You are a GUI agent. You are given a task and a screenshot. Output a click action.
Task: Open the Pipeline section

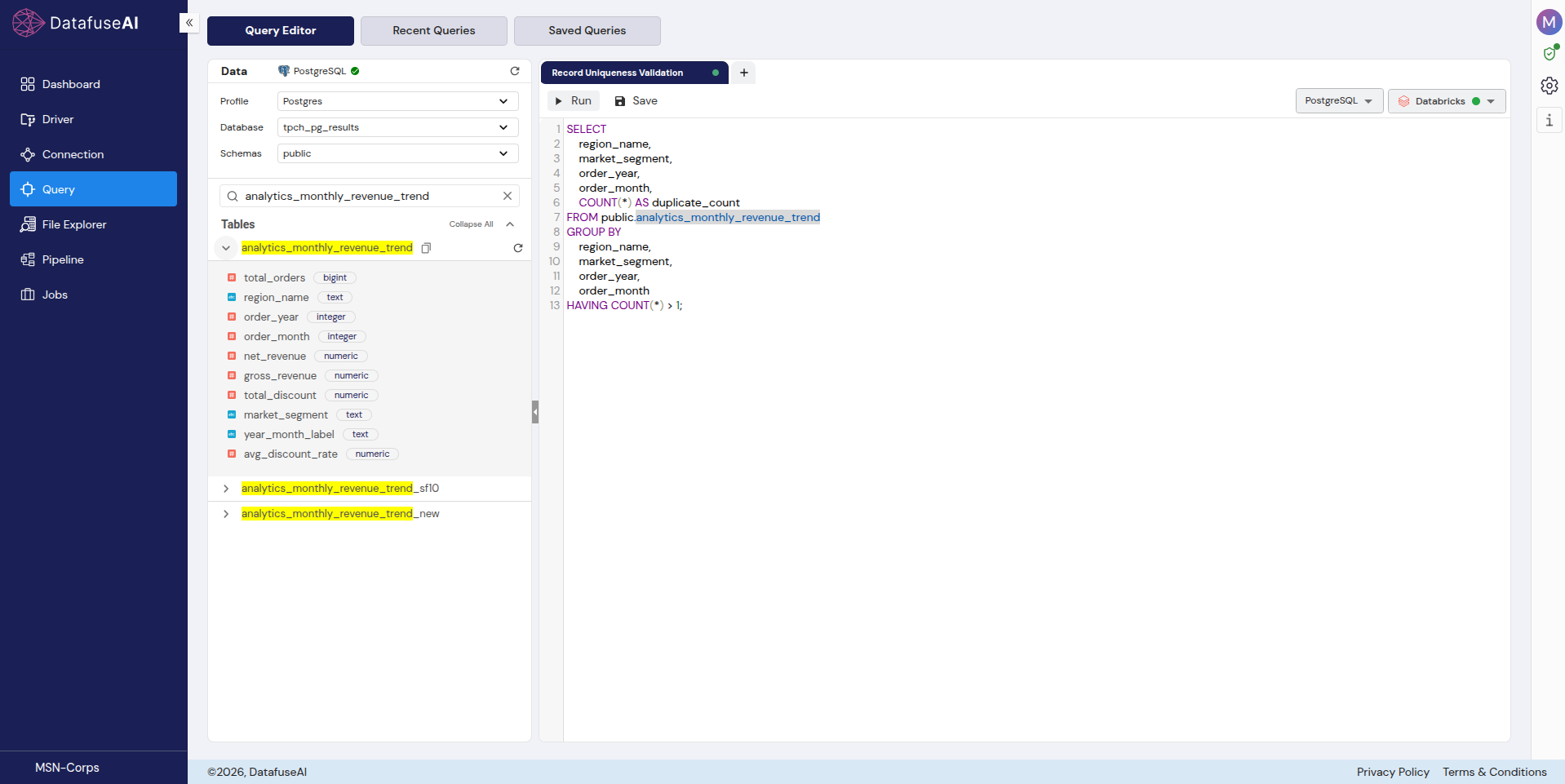tap(93, 259)
